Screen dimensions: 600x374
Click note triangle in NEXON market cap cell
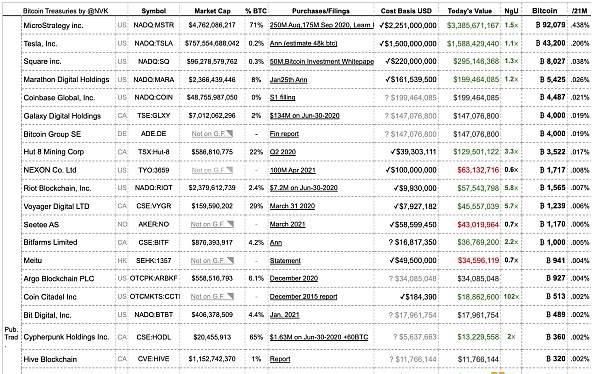pos(230,170)
